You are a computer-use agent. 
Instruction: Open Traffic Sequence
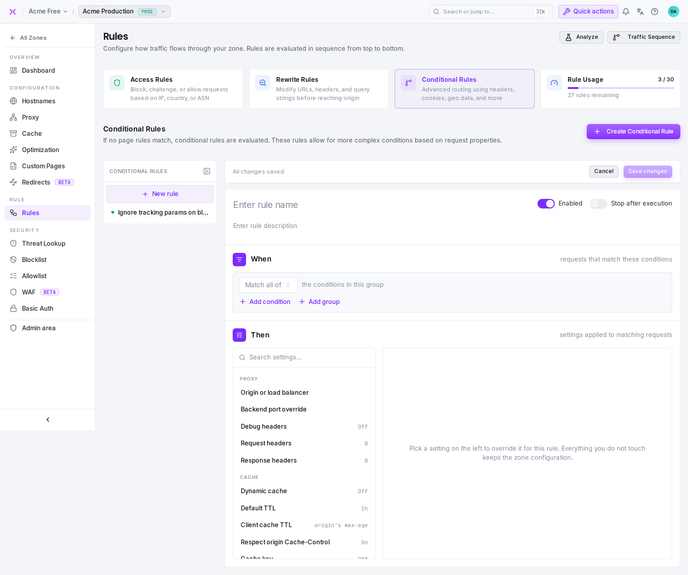tap(644, 37)
